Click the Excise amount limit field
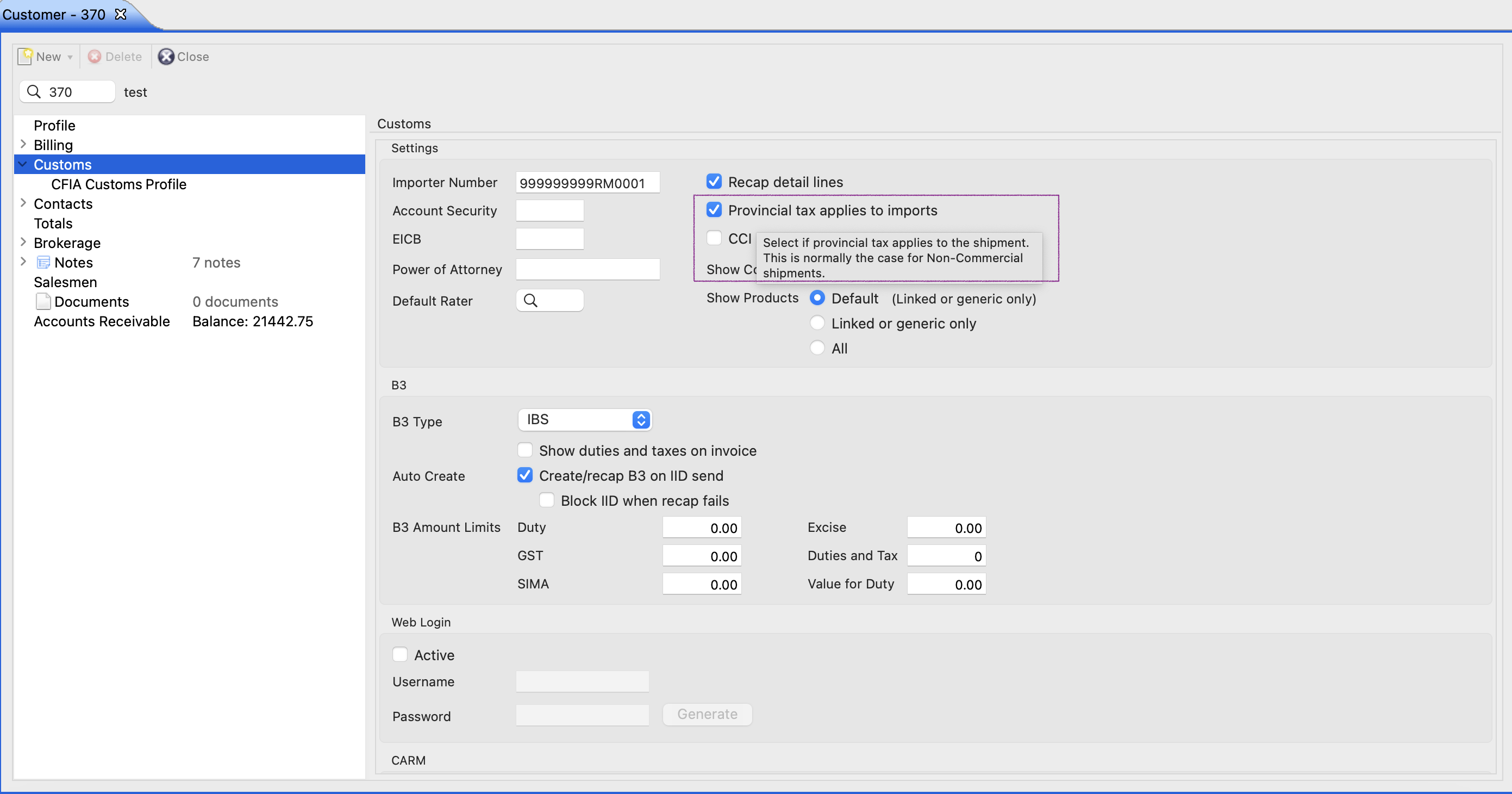The width and height of the screenshot is (1512, 794). coord(946,528)
